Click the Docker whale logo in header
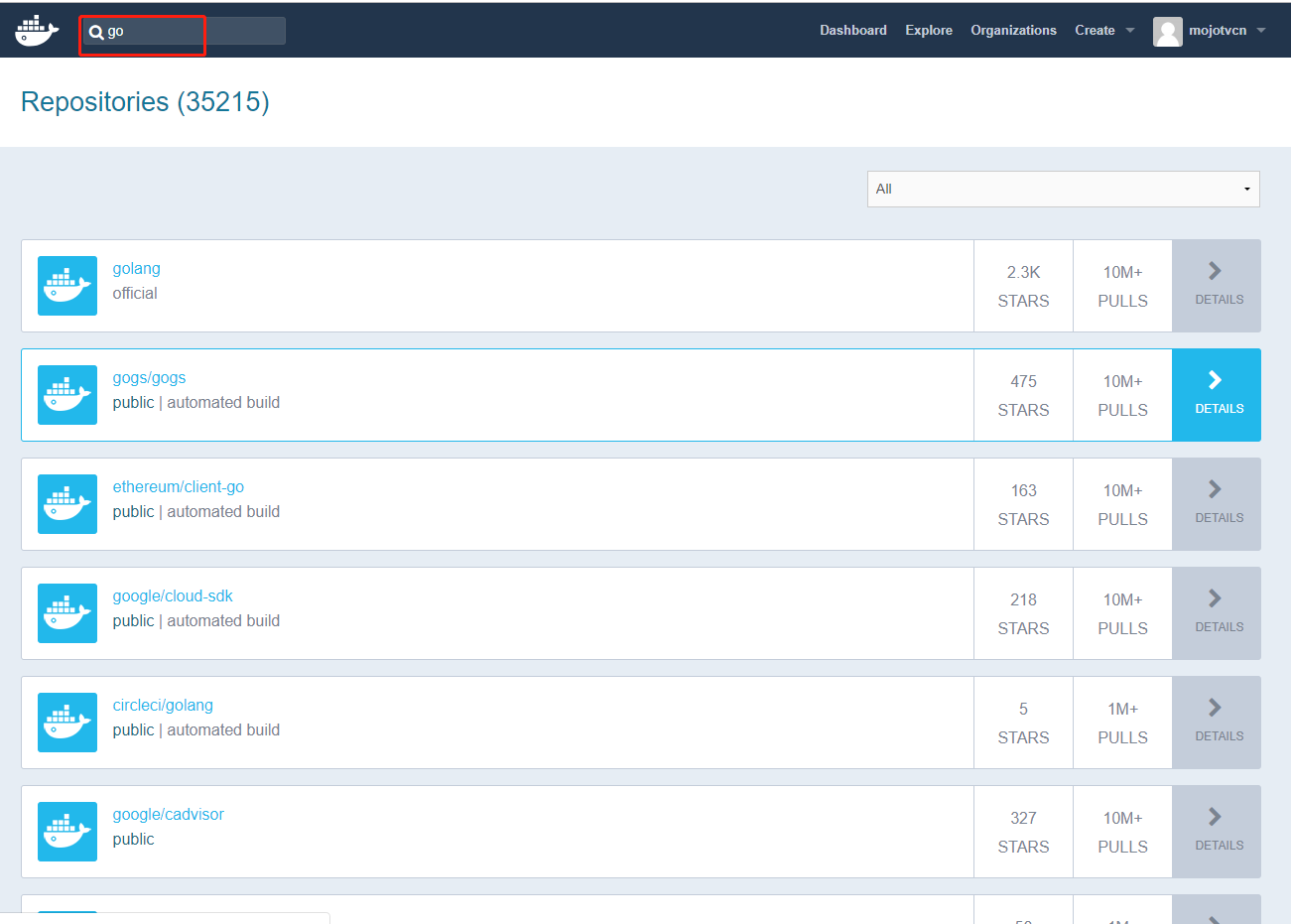Image resolution: width=1291 pixels, height=924 pixels. tap(37, 31)
